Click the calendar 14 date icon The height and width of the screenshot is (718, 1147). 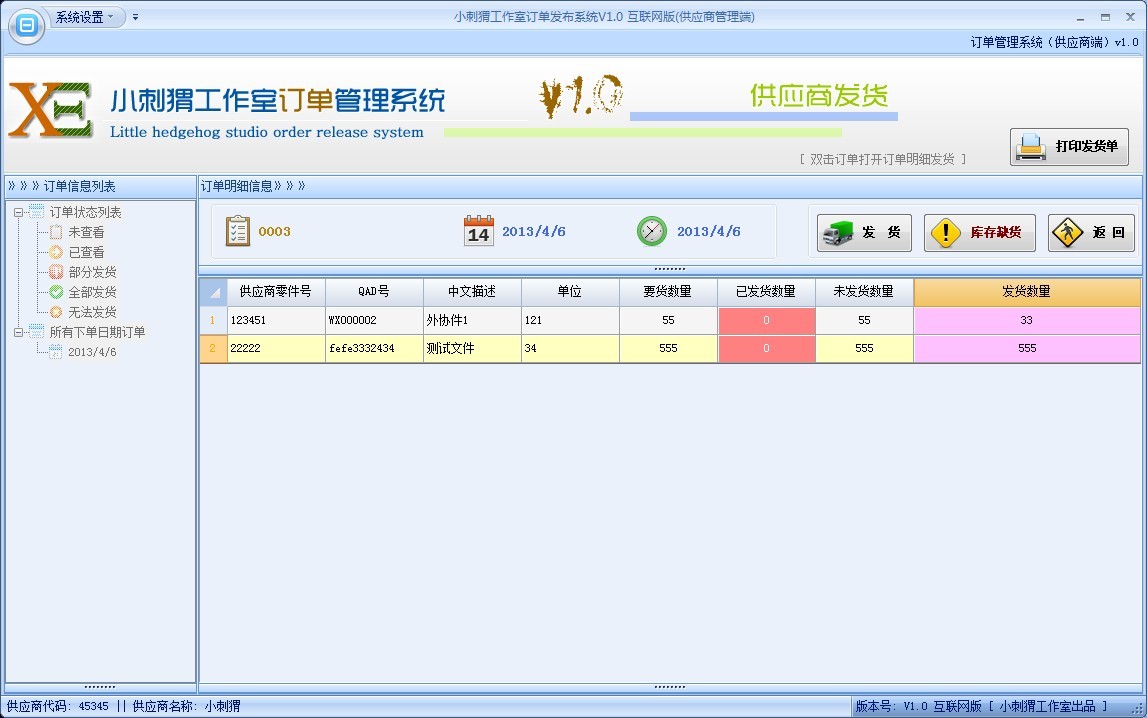click(478, 231)
